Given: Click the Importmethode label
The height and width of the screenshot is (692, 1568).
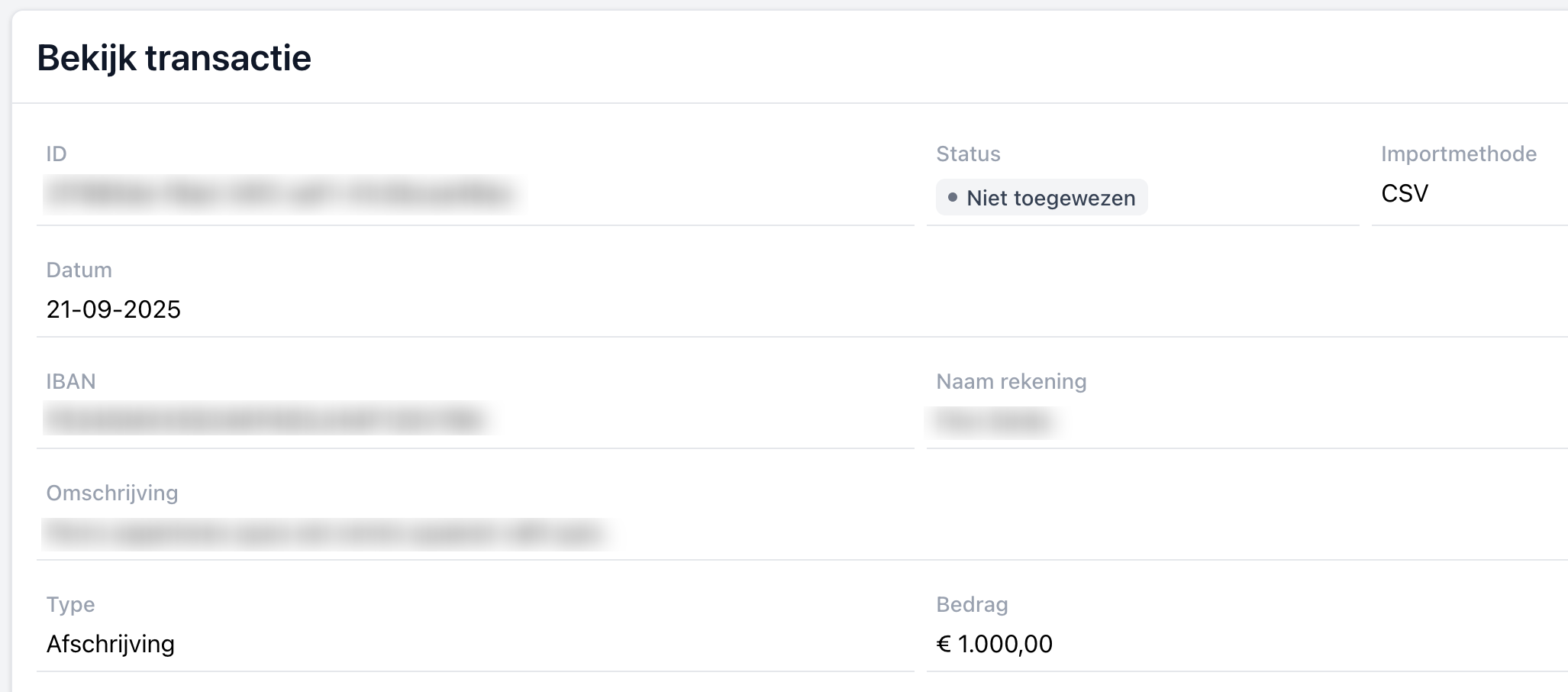Looking at the screenshot, I should coord(1458,154).
